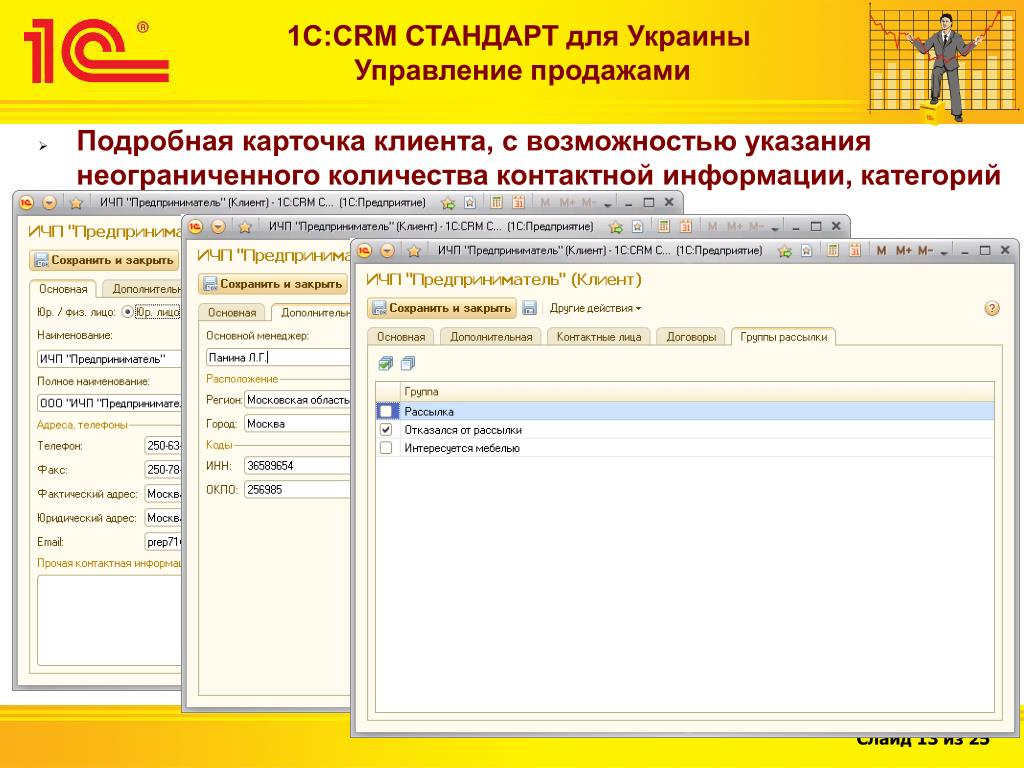This screenshot has height=768, width=1024.
Task: Click Основной менеджер field with Панина Л.Г.
Action: pyautogui.click(x=278, y=357)
